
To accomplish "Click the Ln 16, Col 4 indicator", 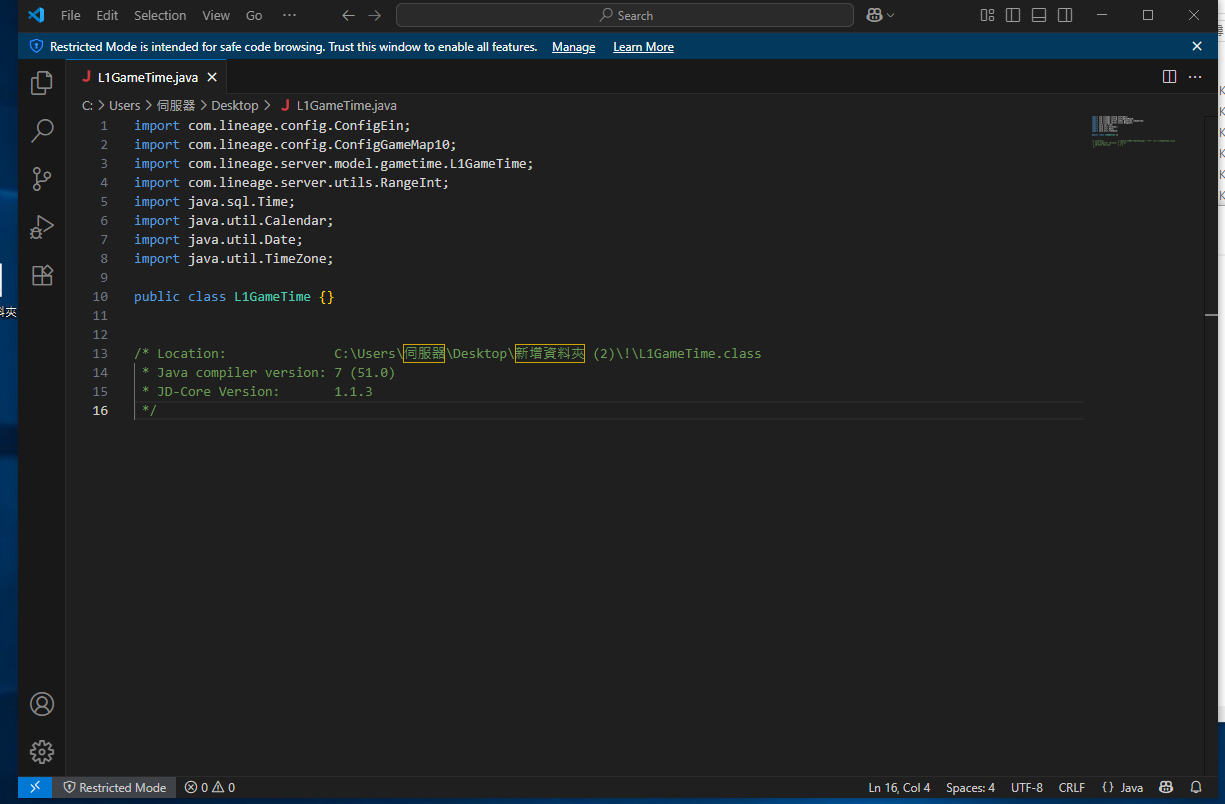I will pos(899,787).
